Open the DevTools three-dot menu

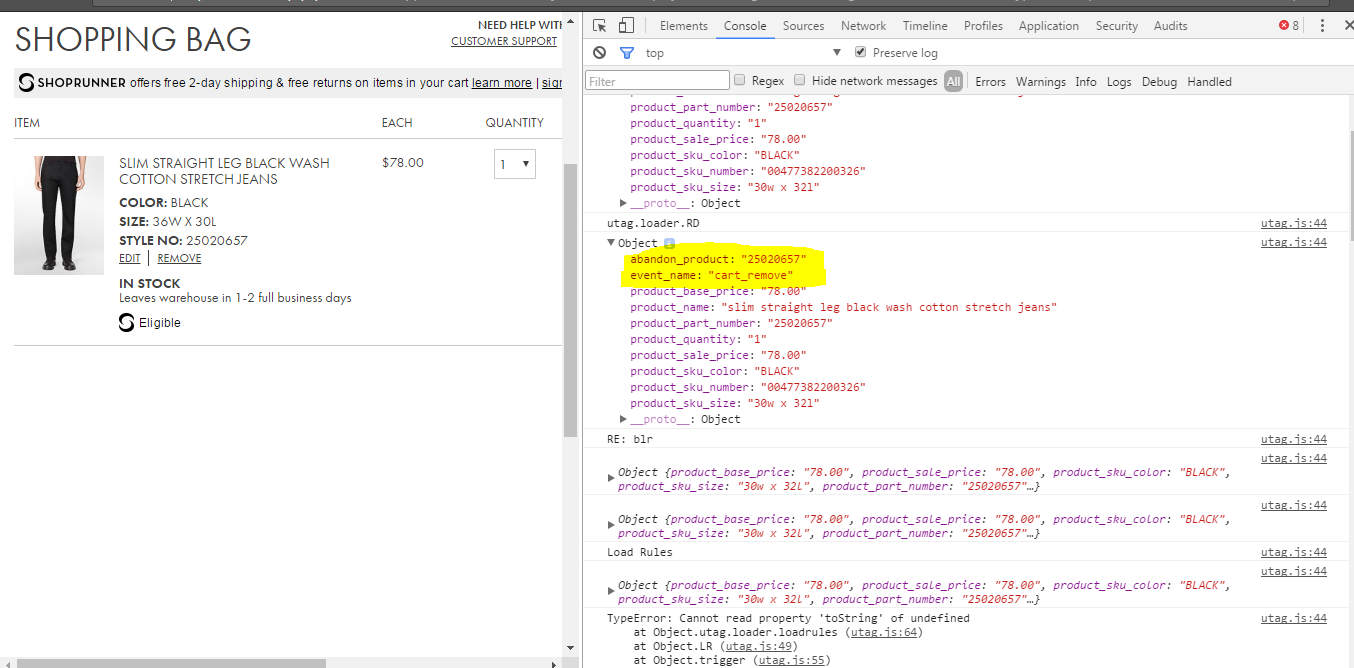[x=1323, y=25]
